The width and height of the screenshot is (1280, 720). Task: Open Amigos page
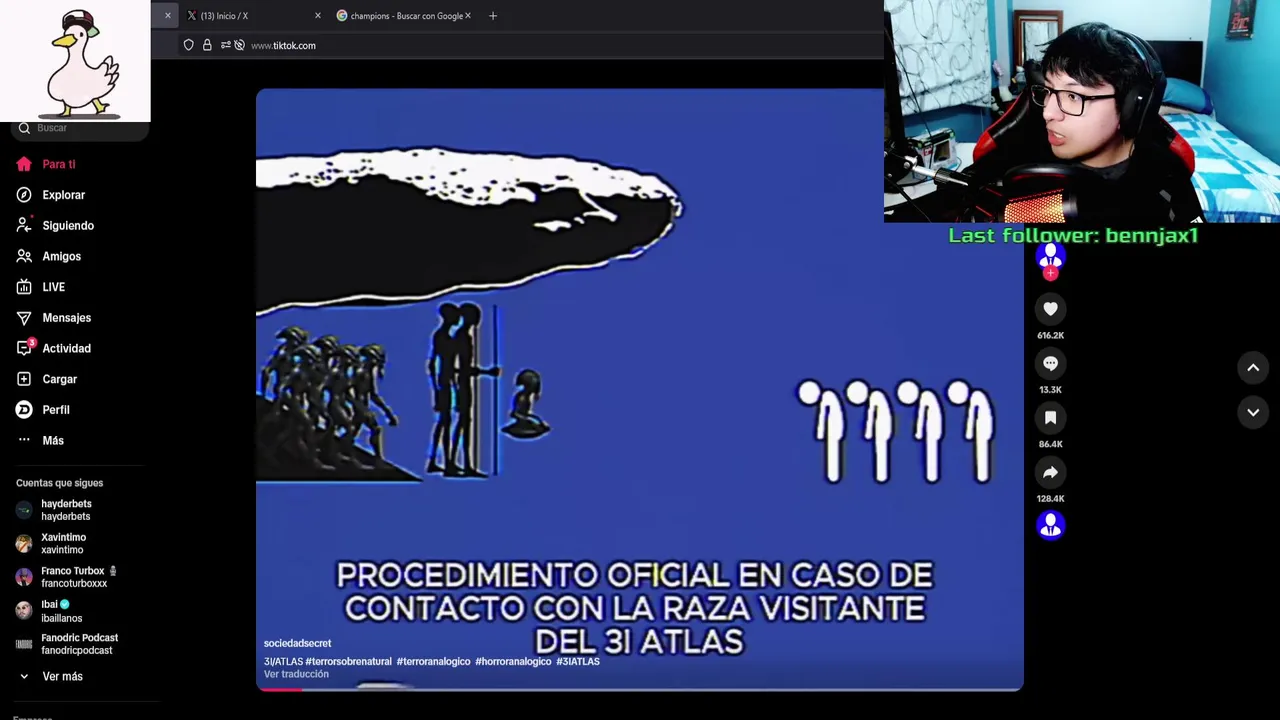[61, 256]
